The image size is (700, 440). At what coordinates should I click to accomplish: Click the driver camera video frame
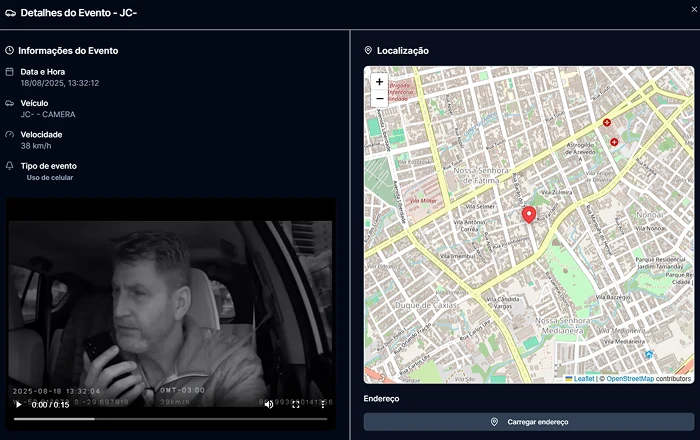[x=172, y=300]
